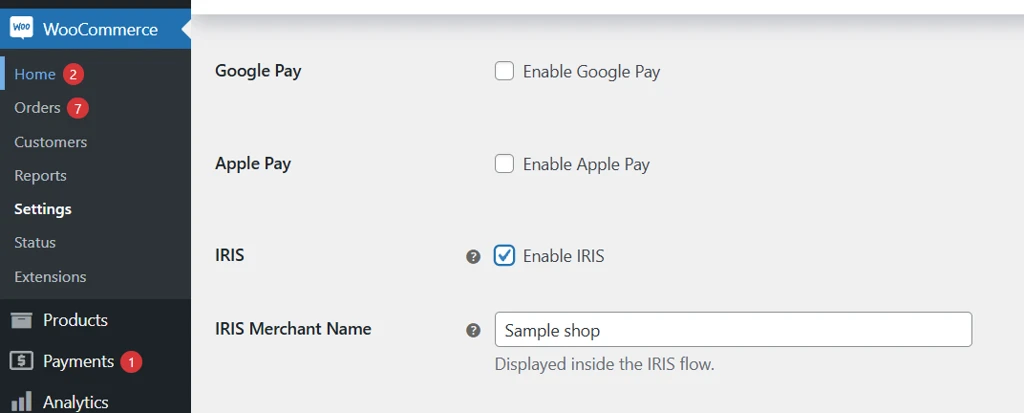The width and height of the screenshot is (1024, 413).
Task: Click the Products archive box icon
Action: point(21,320)
